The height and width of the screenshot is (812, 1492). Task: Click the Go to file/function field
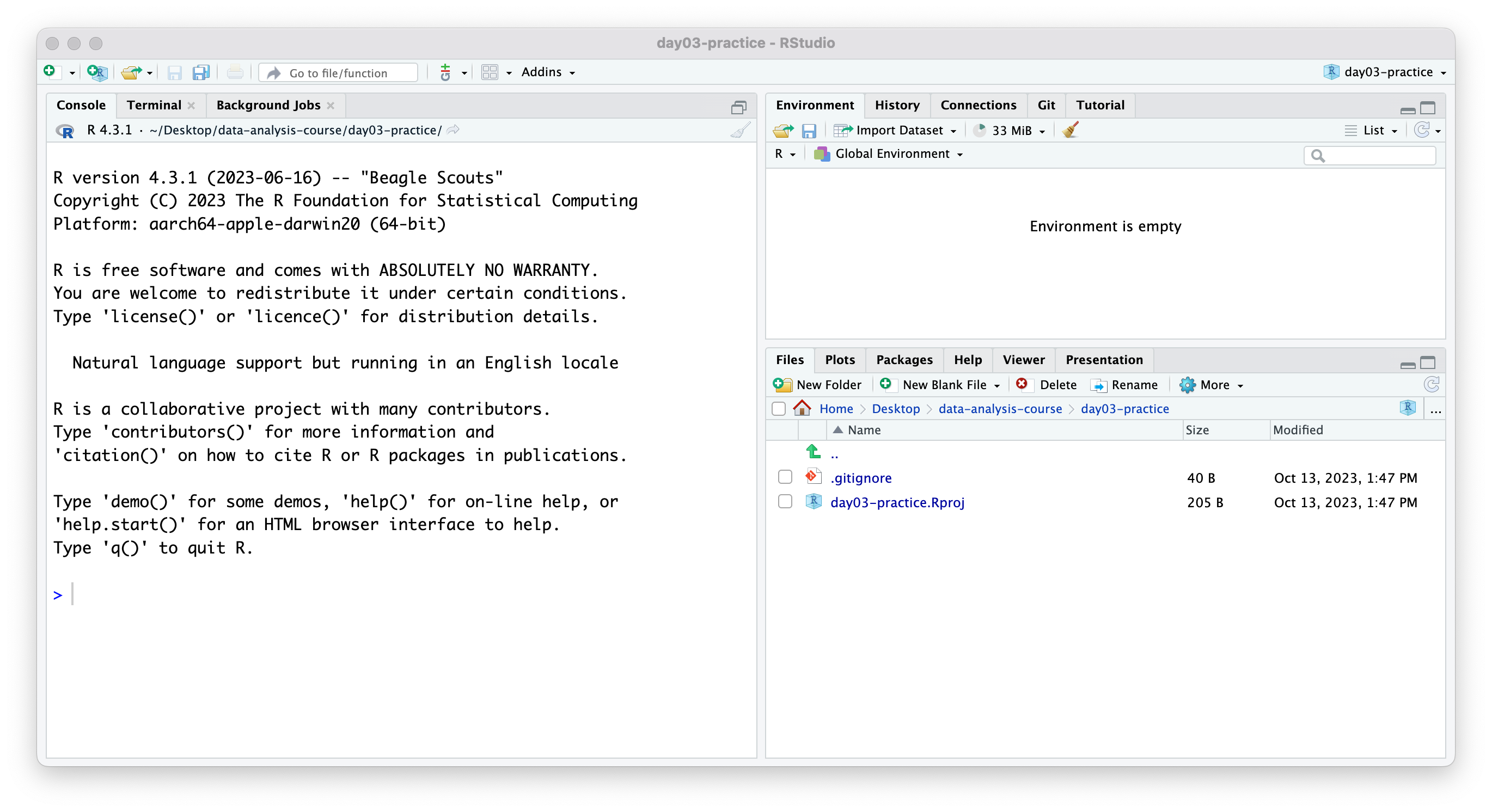pos(338,73)
